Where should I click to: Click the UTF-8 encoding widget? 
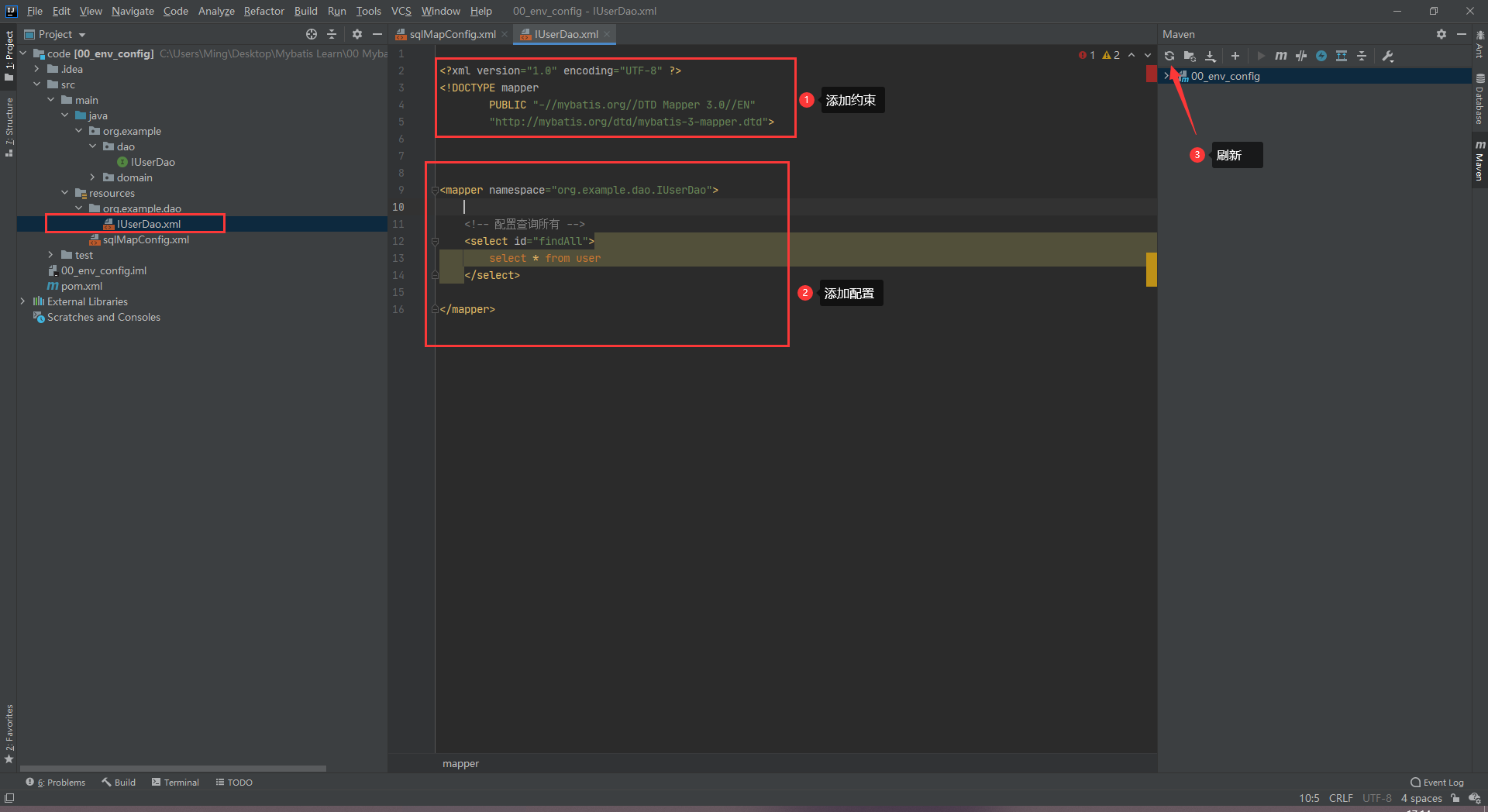(x=1377, y=798)
